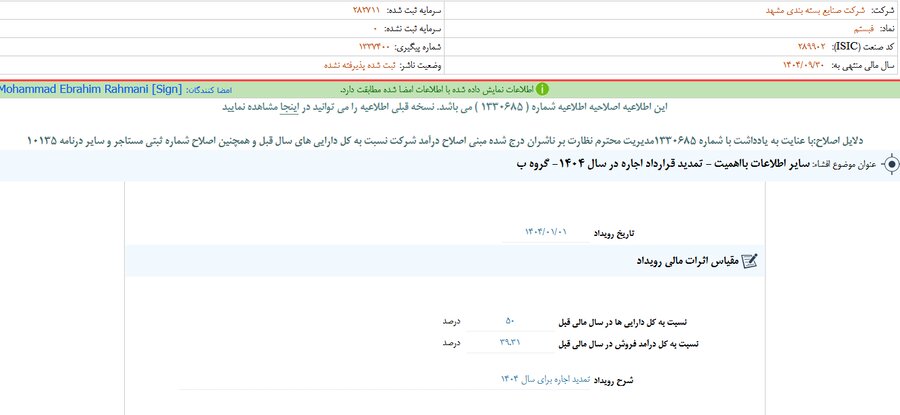Click tracking number ۱۳۳۷۴۰۰
This screenshot has width=900, height=415.
pos(375,47)
